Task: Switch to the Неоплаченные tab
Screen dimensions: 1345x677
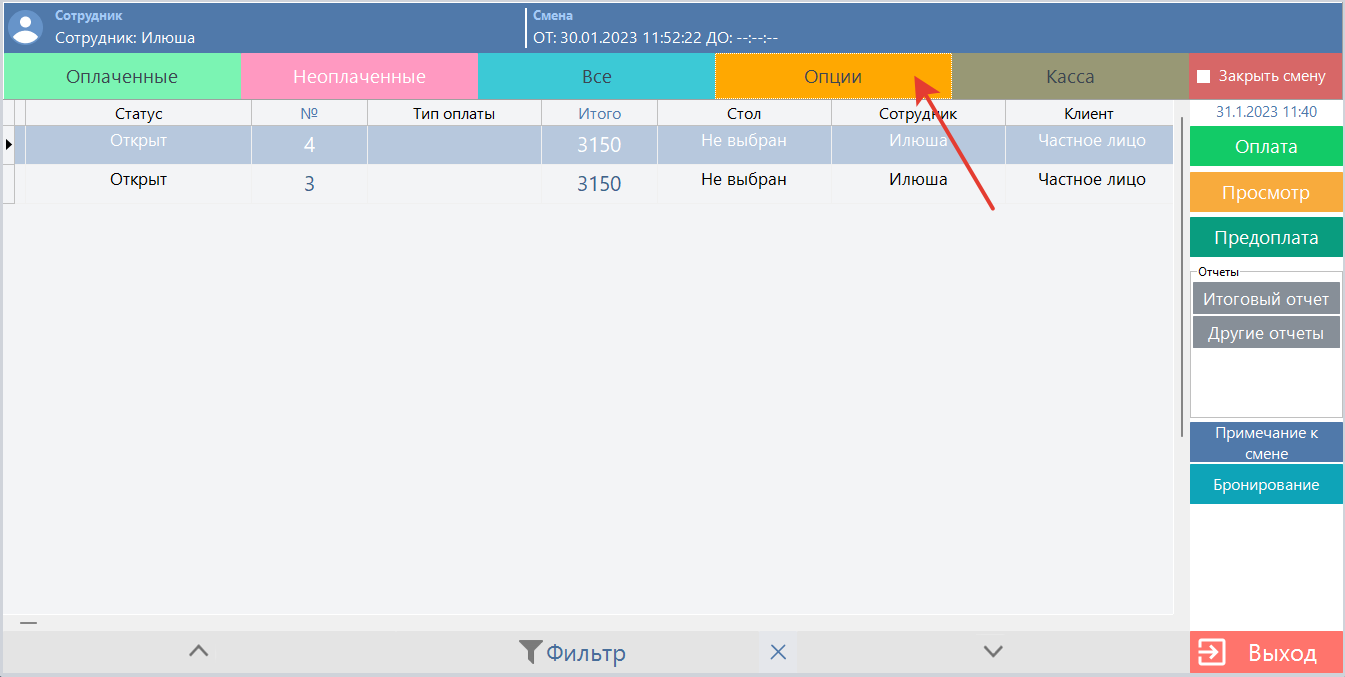Action: click(x=359, y=77)
